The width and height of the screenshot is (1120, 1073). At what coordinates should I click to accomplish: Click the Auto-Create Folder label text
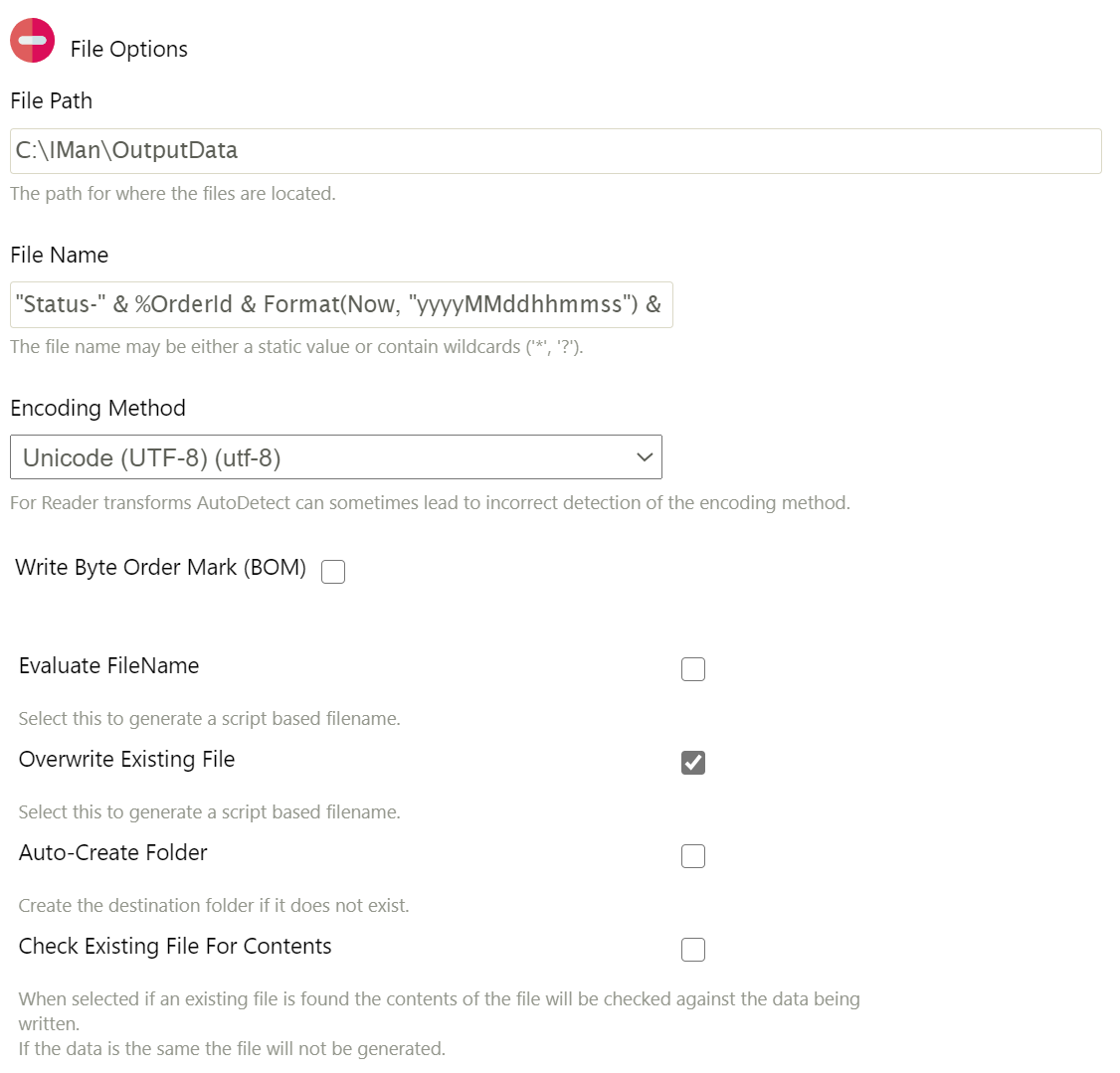112,853
